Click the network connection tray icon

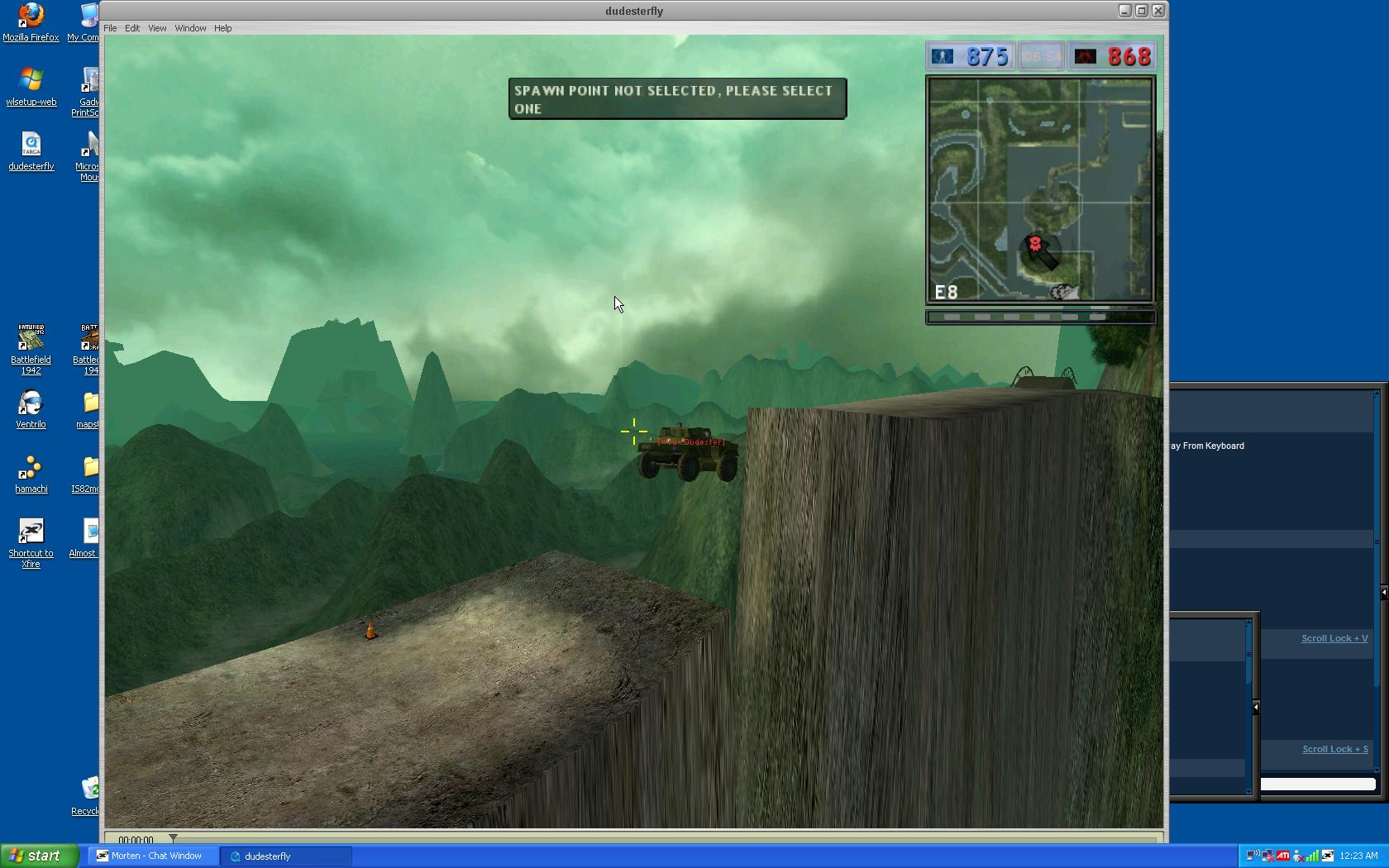(1267, 856)
